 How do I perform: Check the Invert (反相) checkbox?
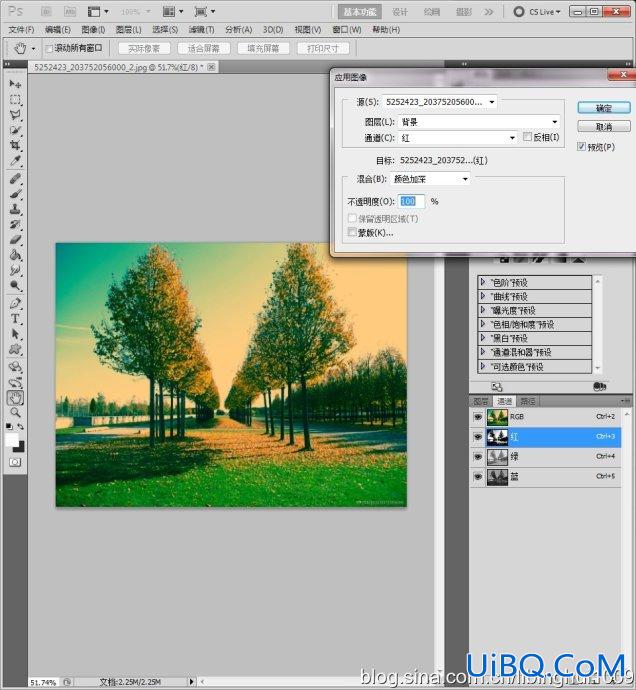[527, 137]
